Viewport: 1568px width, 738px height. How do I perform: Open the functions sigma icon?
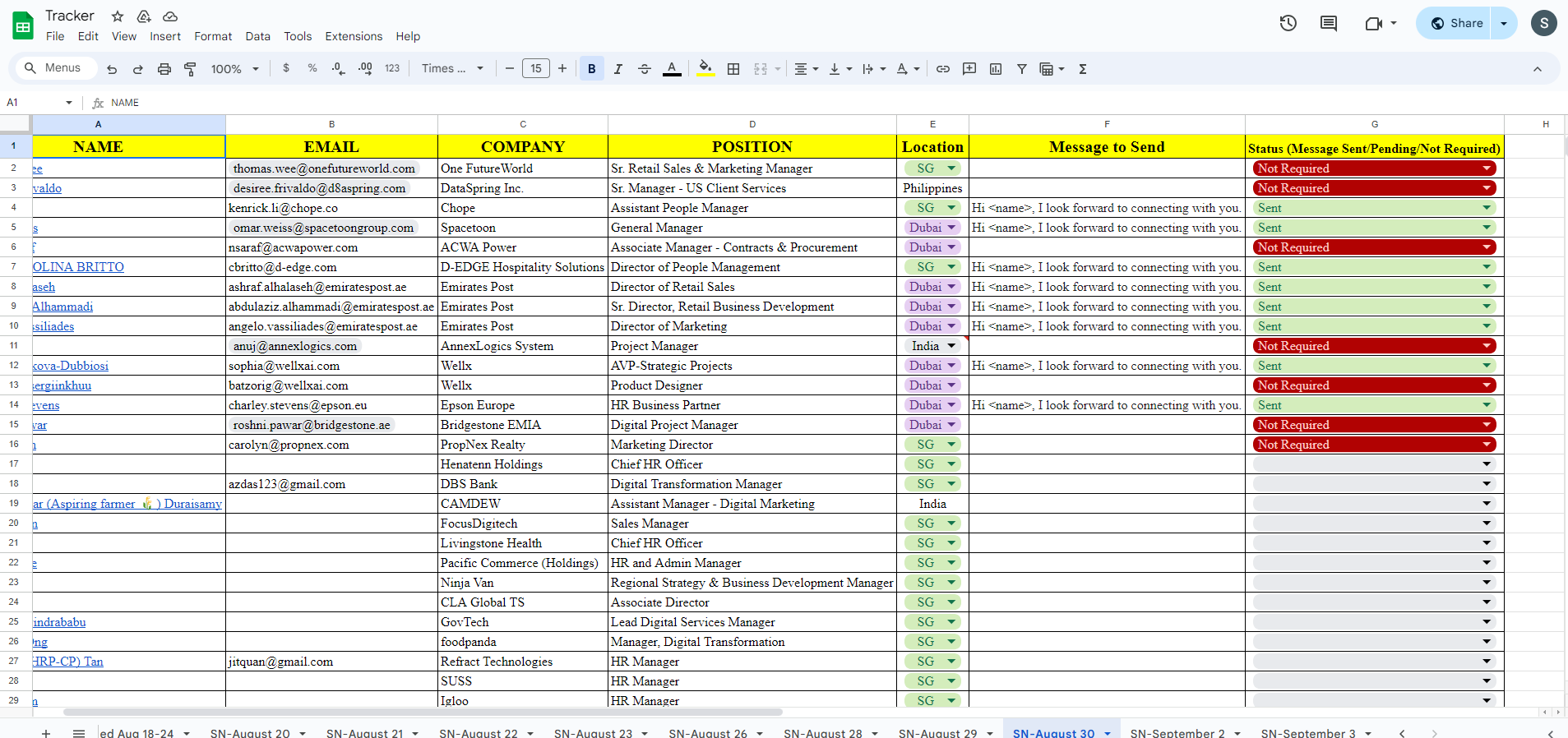pos(1083,69)
